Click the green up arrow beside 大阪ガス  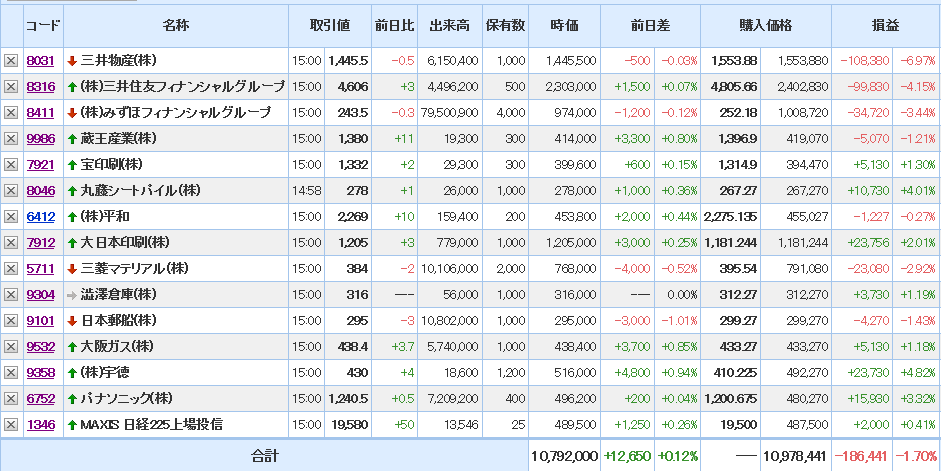coord(72,346)
